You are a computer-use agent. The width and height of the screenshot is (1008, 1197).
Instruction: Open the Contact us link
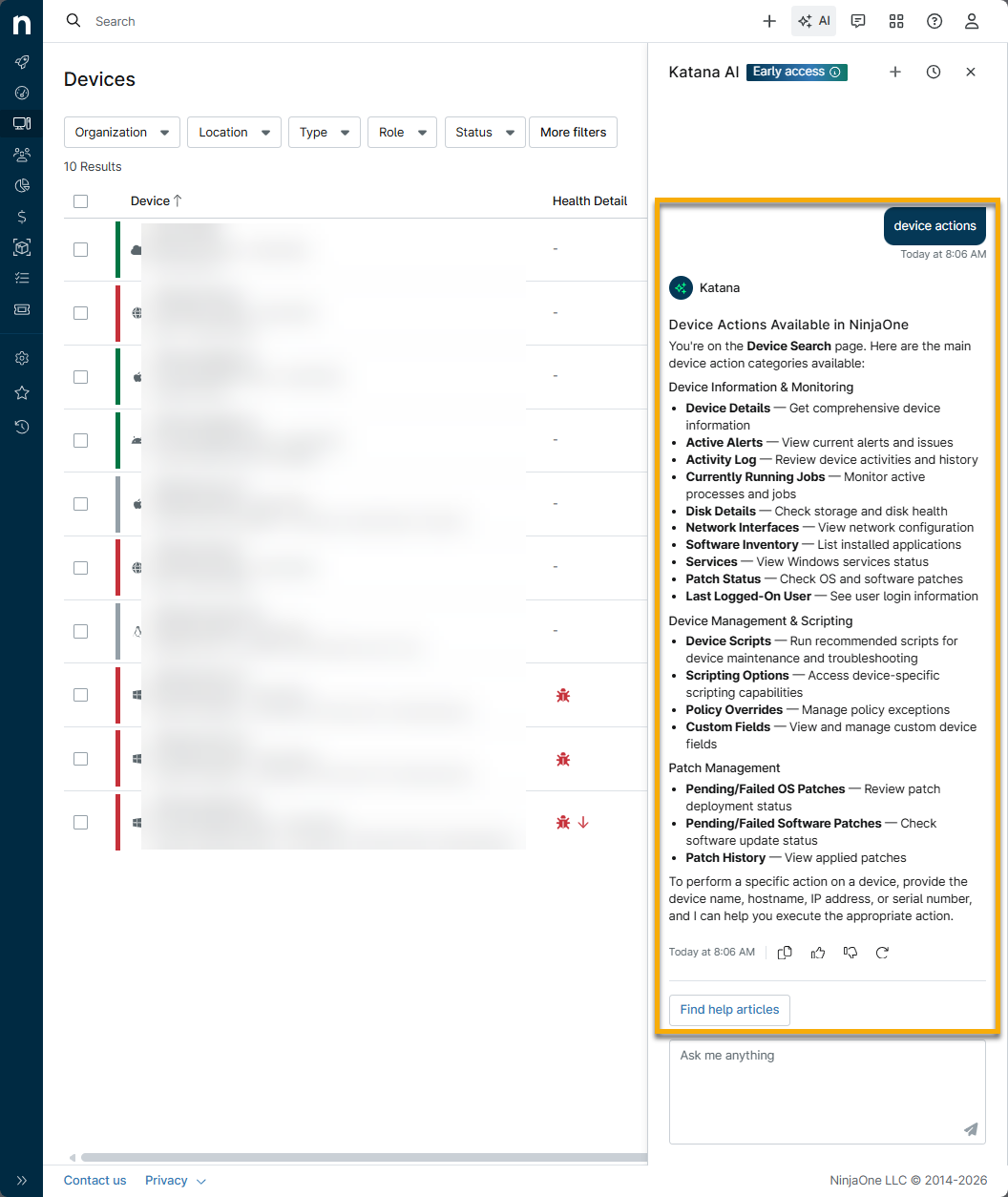[x=94, y=1181]
